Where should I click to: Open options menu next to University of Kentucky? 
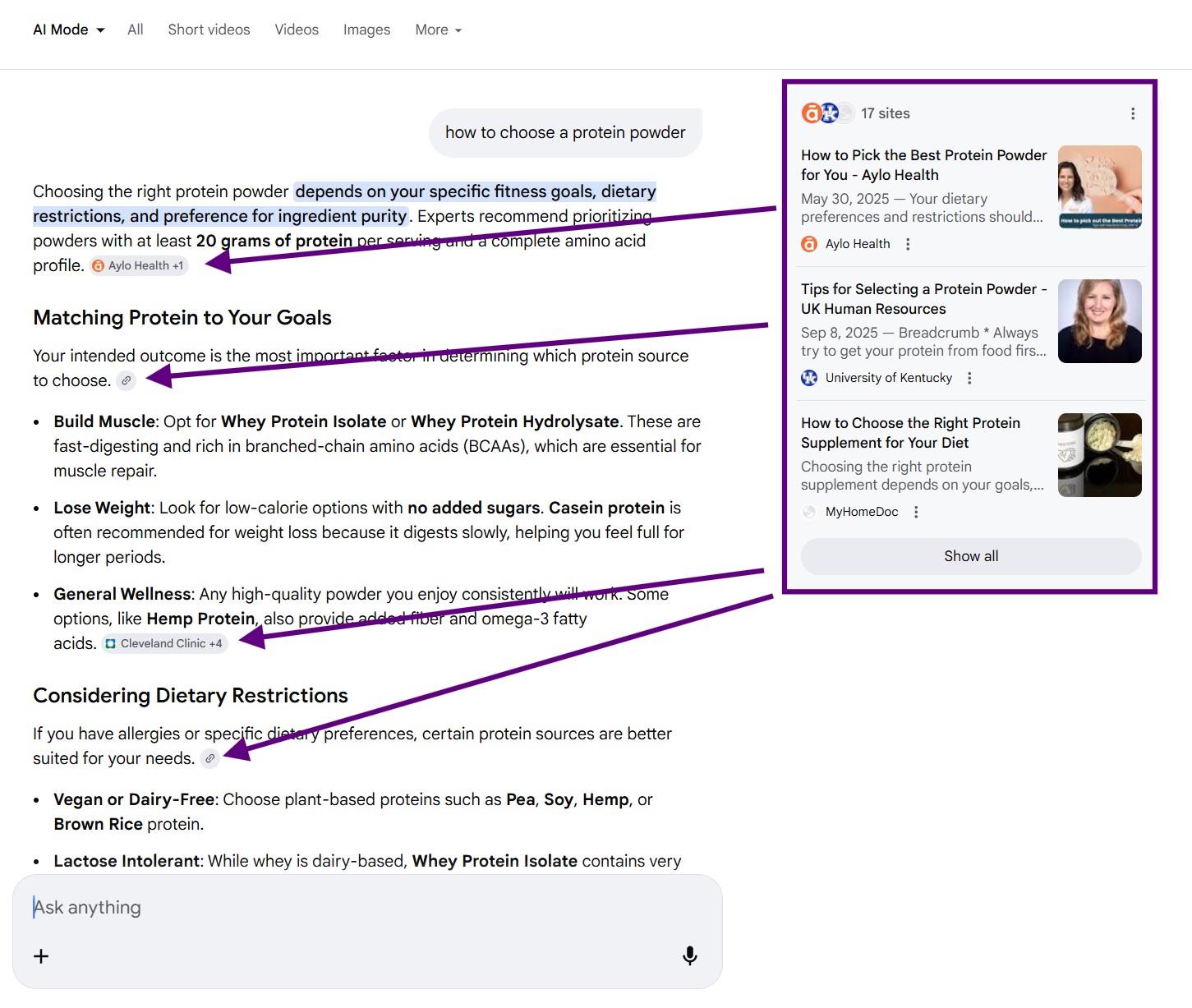click(969, 378)
